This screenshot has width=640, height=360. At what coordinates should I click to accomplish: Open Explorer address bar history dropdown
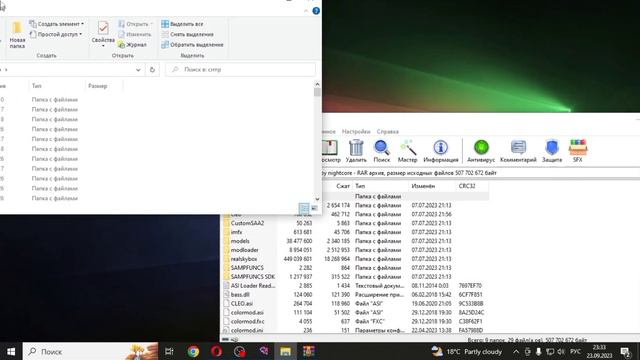138,70
